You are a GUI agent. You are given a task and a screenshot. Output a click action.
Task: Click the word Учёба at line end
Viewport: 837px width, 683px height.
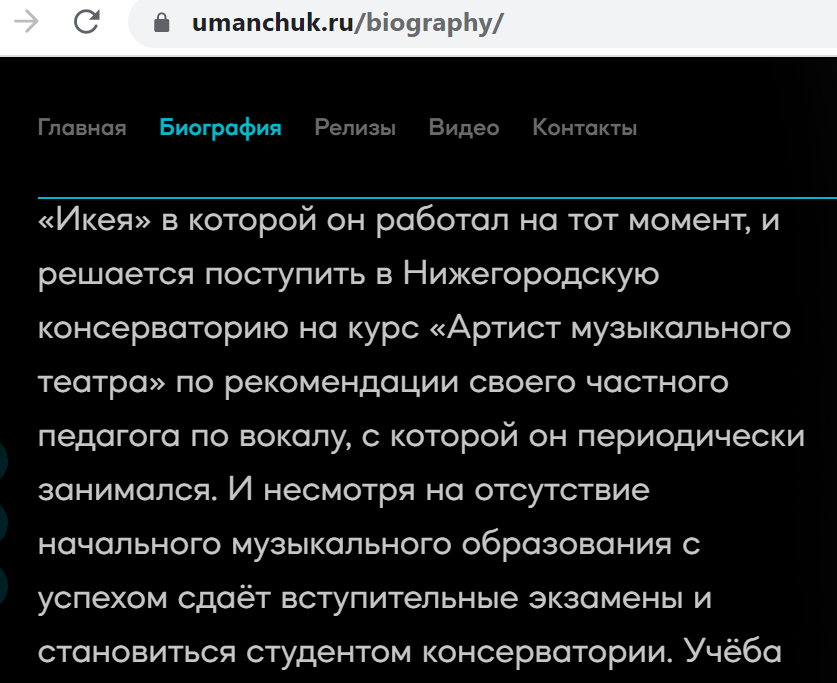coord(733,653)
